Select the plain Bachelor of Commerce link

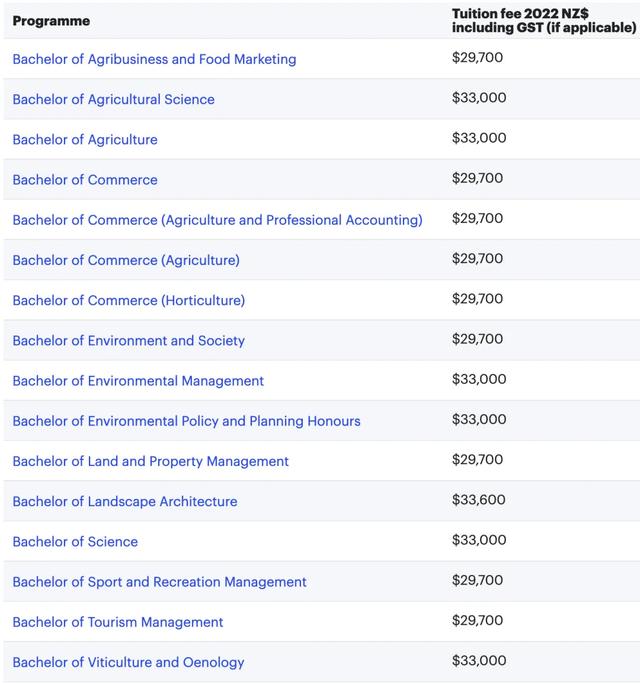(x=85, y=180)
